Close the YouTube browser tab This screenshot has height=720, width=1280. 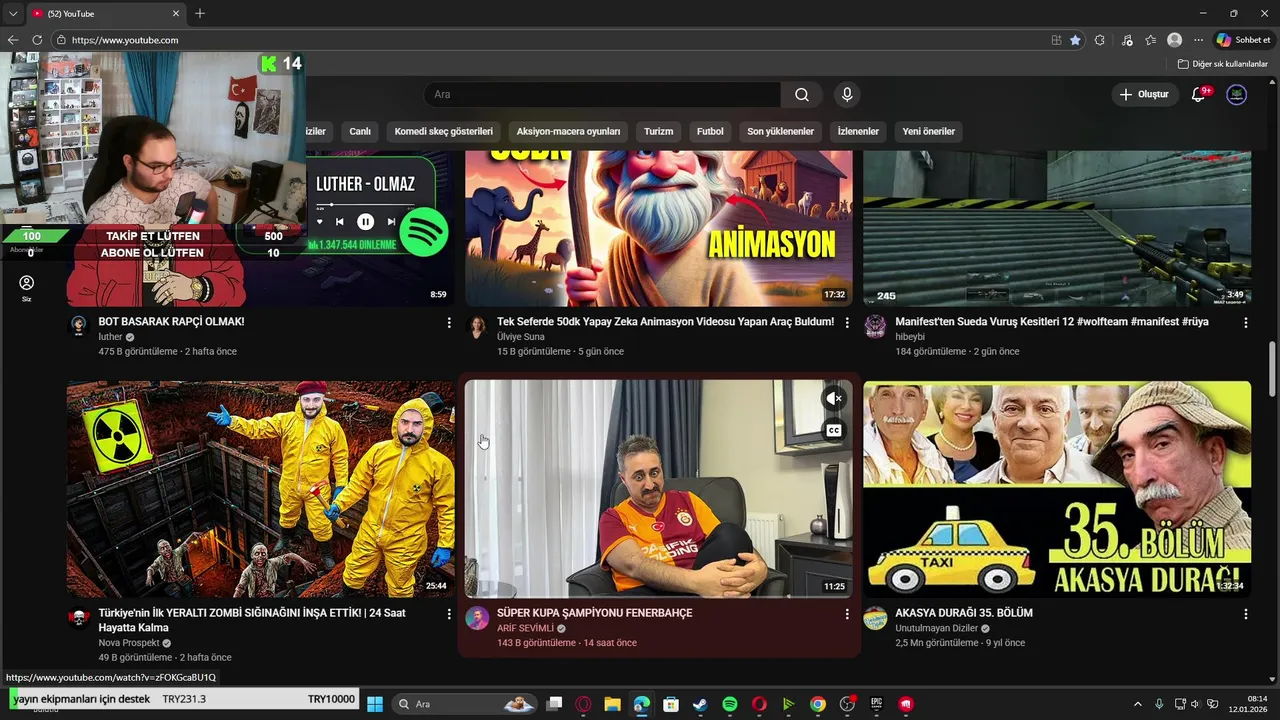pos(176,13)
